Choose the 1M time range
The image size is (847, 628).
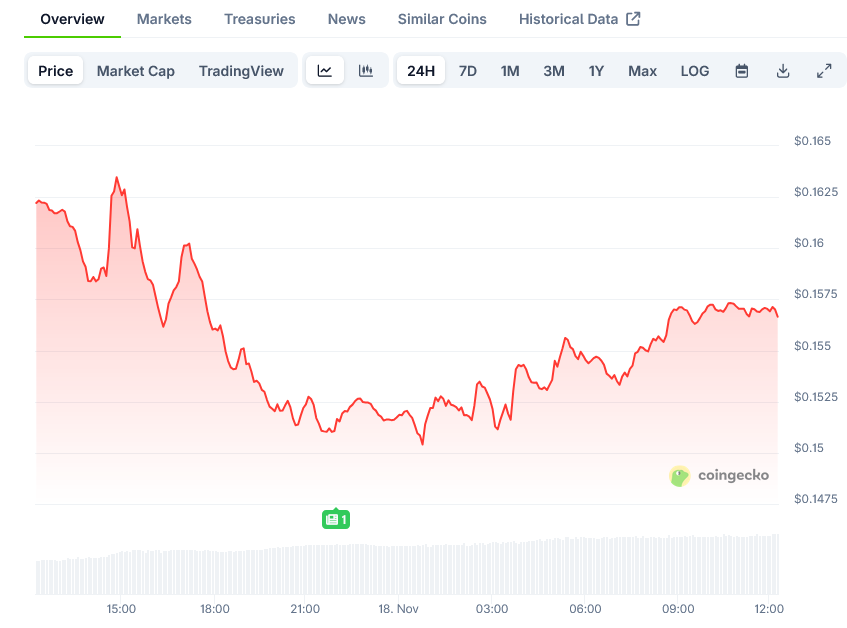[x=510, y=71]
